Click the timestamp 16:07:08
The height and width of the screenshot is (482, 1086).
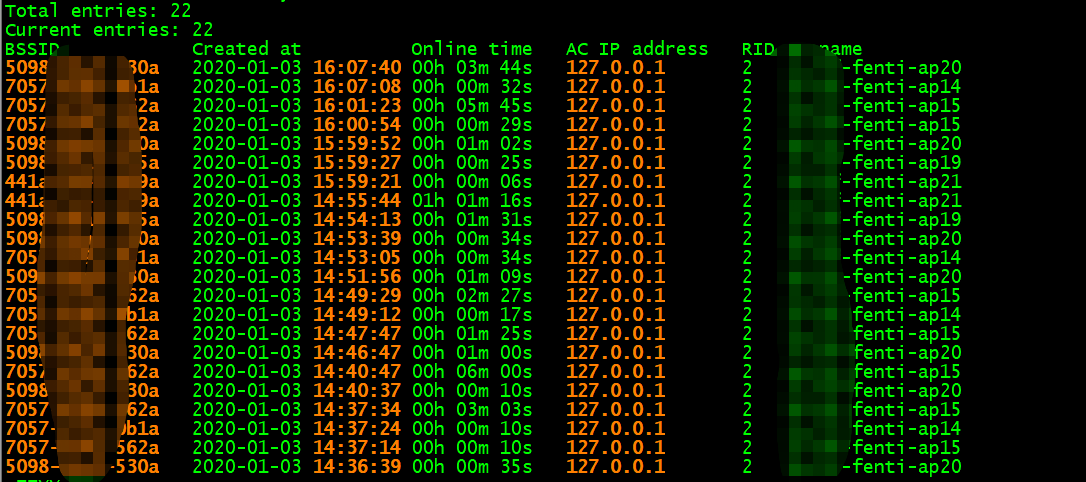coord(357,87)
